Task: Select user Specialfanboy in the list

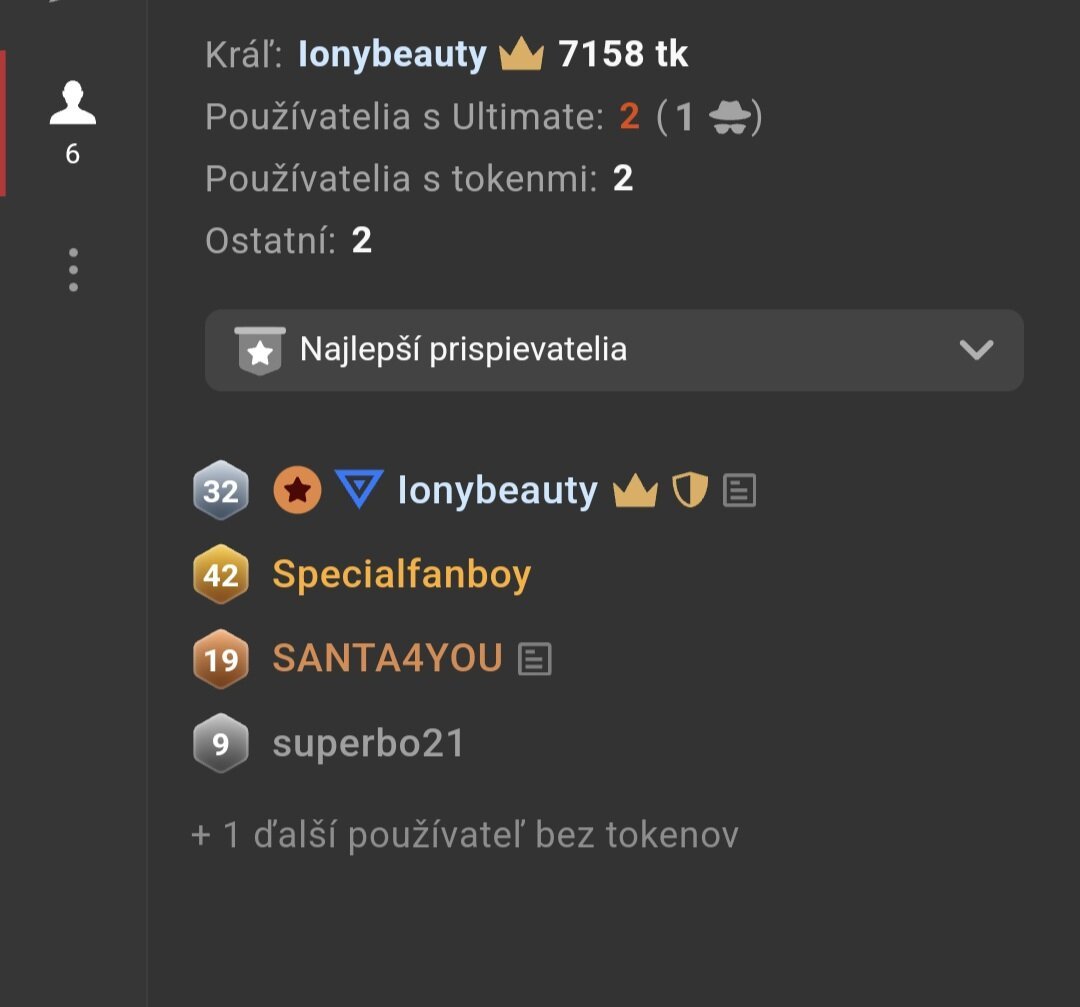Action: (x=401, y=575)
